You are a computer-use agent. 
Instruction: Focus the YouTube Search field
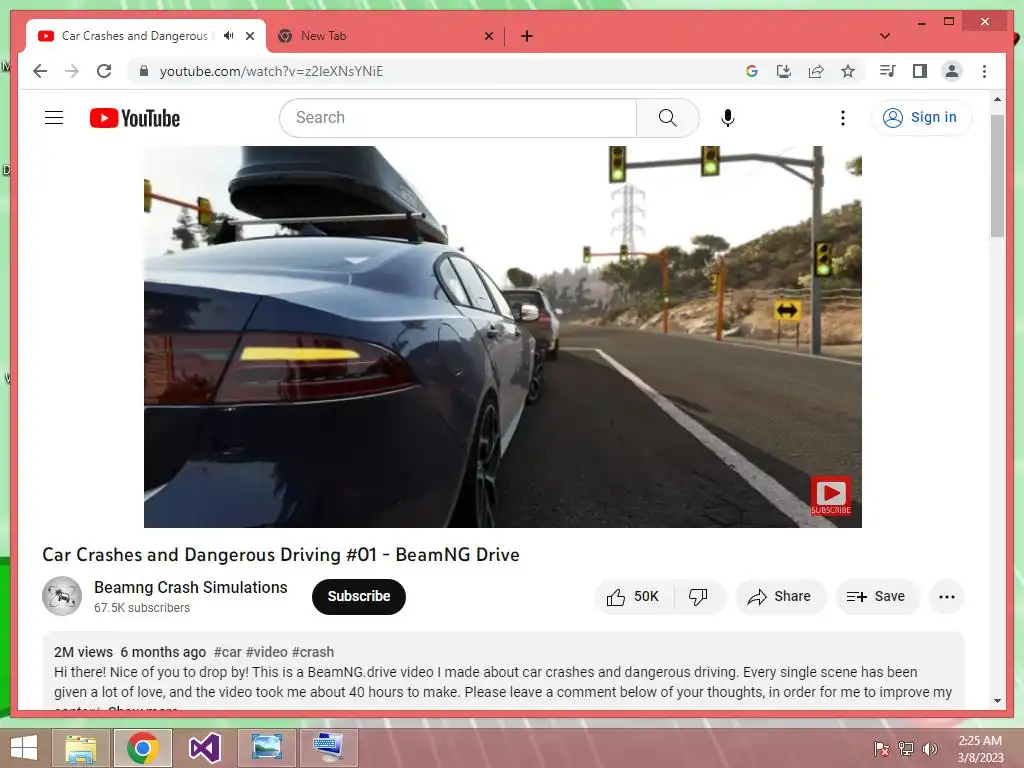pyautogui.click(x=458, y=118)
